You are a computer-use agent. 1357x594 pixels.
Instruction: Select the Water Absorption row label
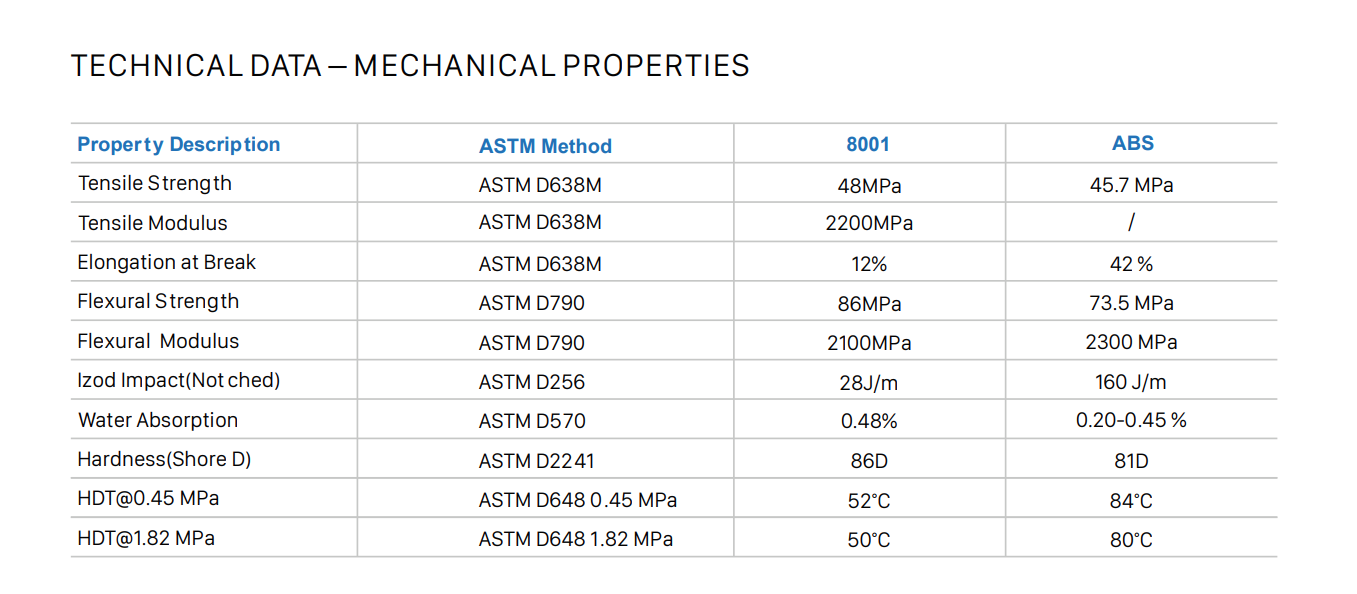(x=158, y=420)
